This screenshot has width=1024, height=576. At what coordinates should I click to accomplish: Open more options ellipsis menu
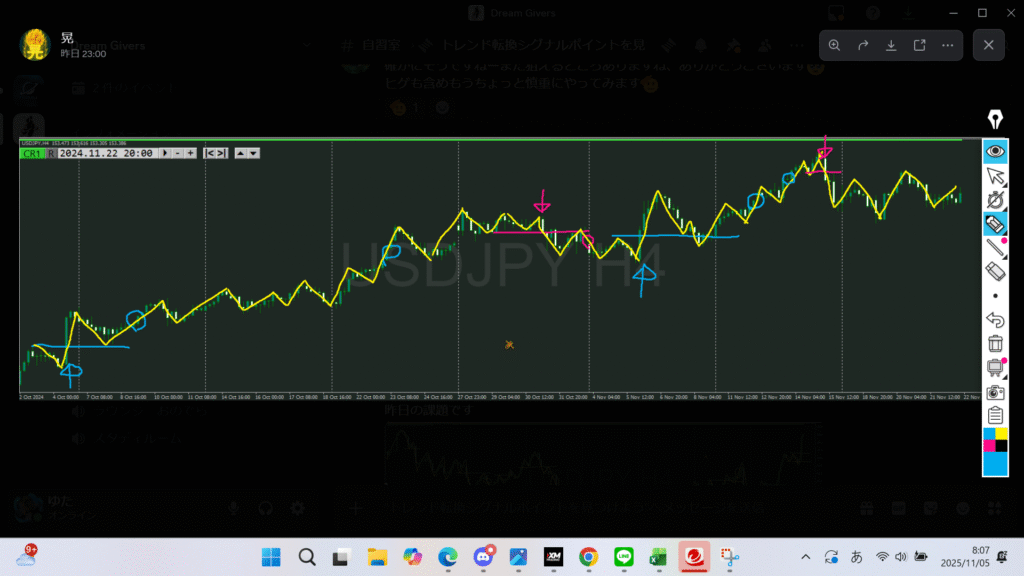pyautogui.click(x=947, y=45)
